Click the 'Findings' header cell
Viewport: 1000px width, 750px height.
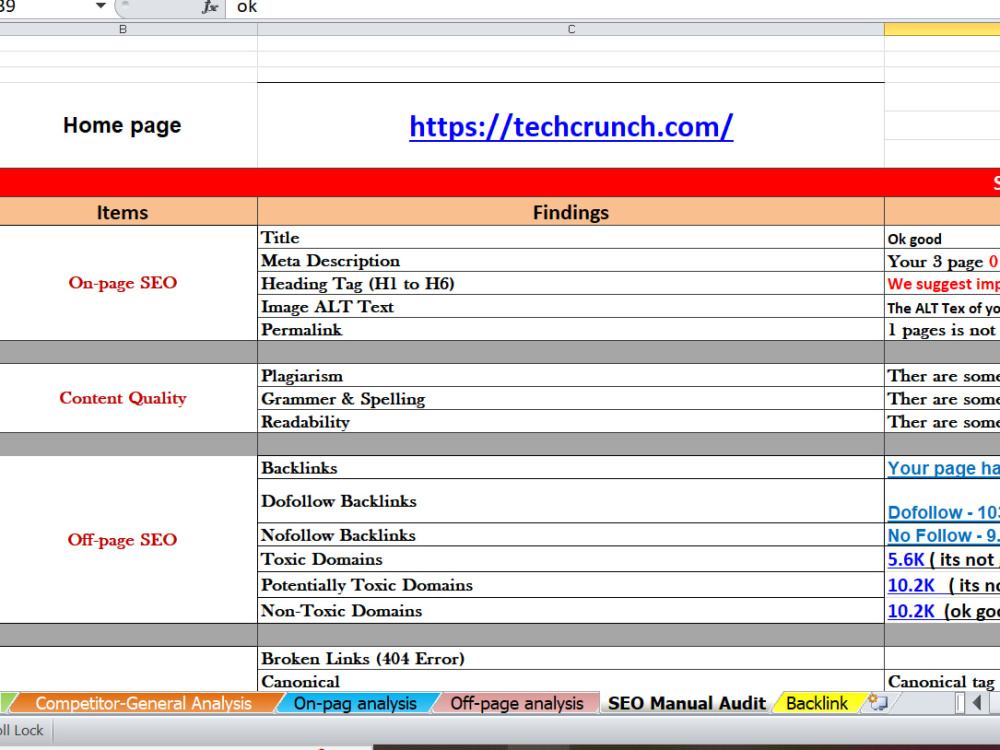(x=571, y=212)
